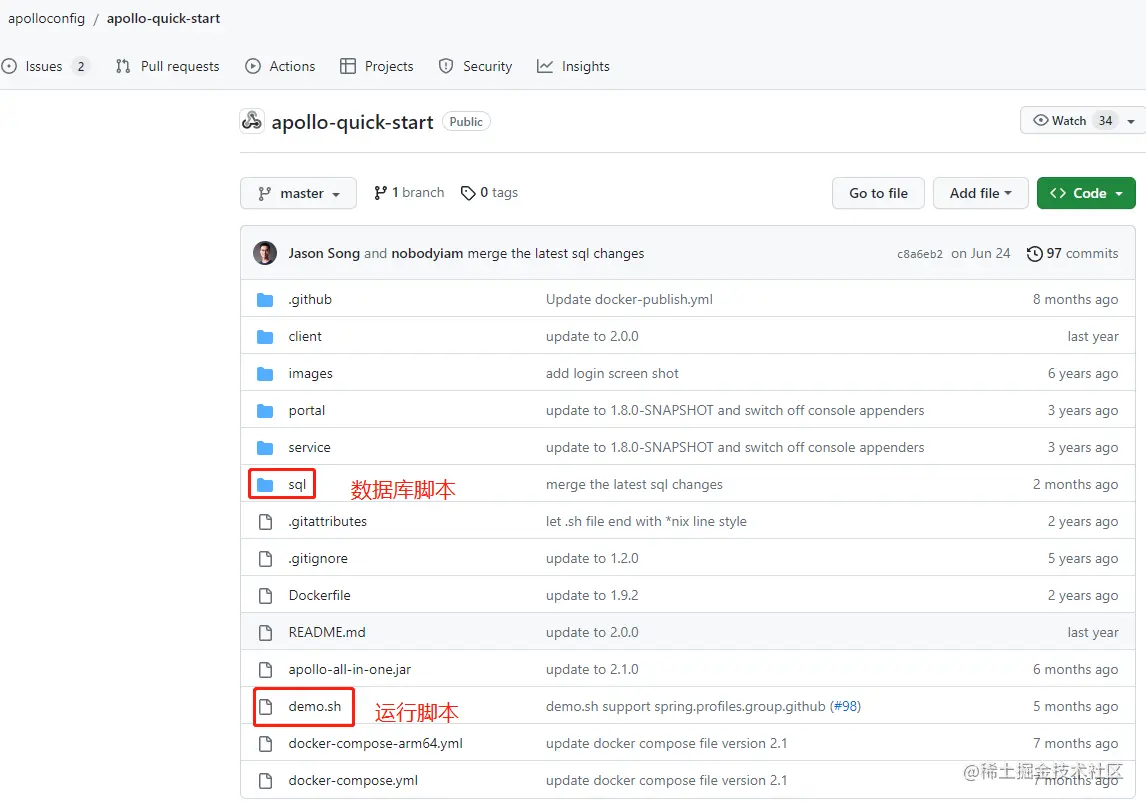Click the apollo-all-in-one.jar file icon
Screen dimensions: 1146x804
[265, 670]
